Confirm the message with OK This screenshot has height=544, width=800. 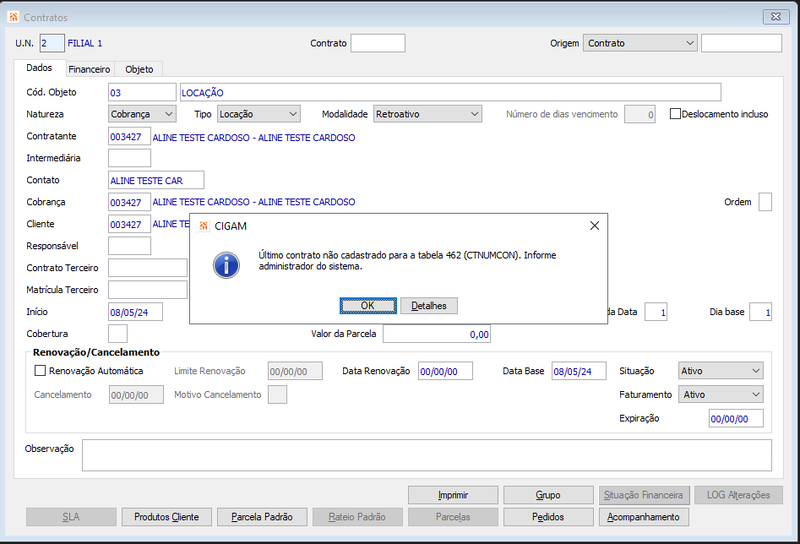(368, 306)
